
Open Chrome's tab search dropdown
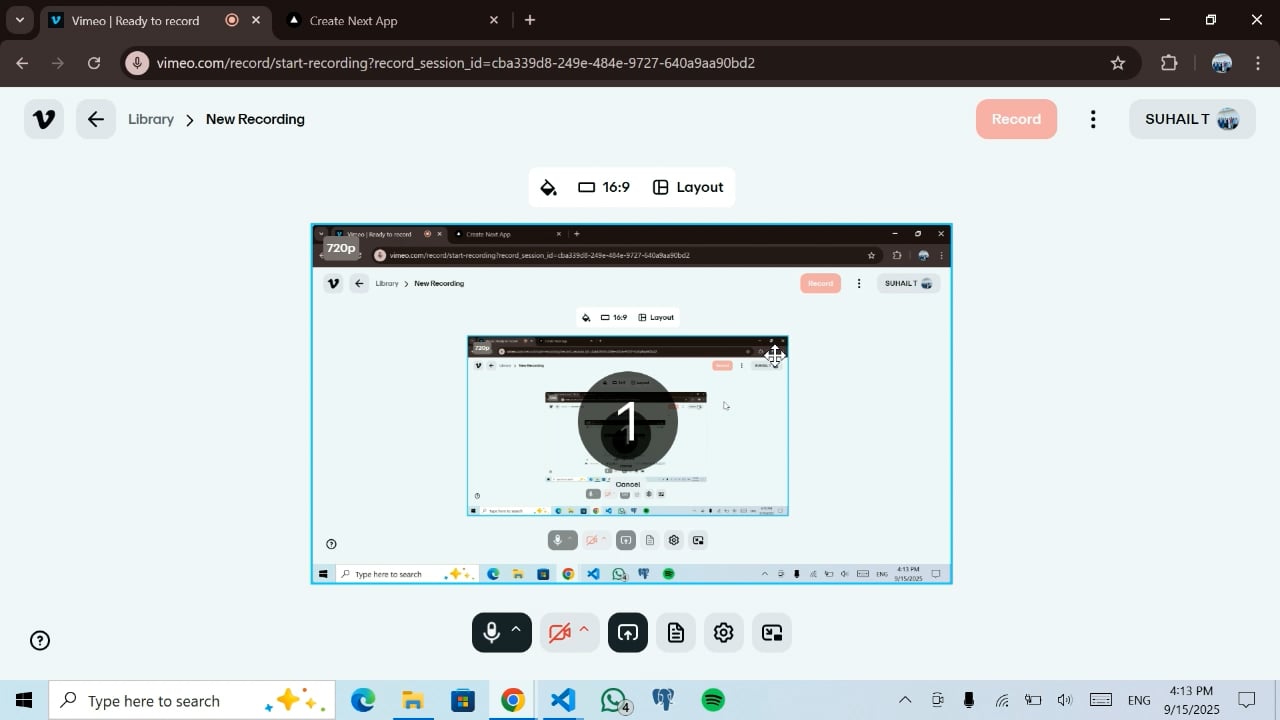tap(19, 20)
